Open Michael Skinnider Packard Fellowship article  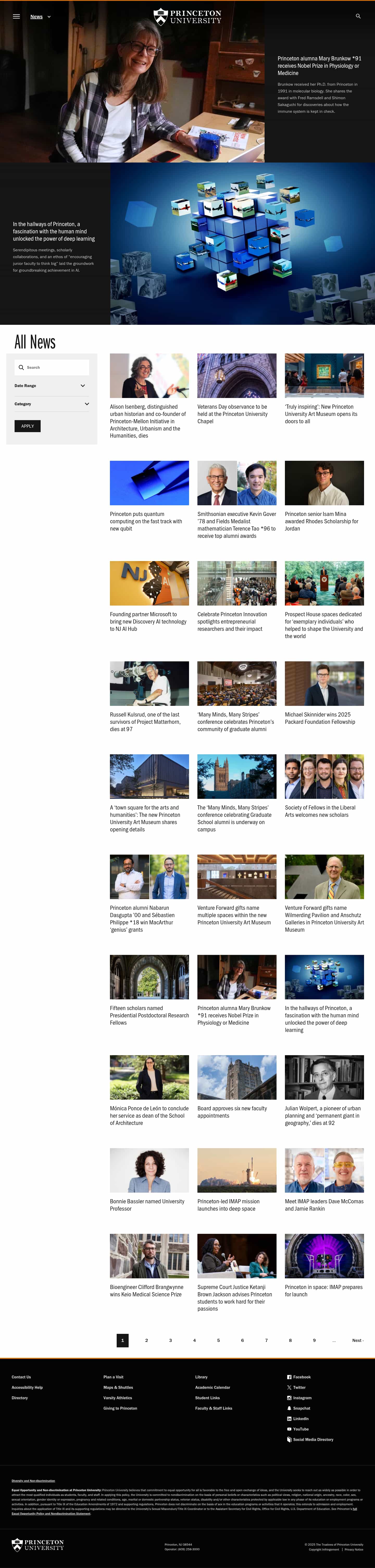coord(320,718)
